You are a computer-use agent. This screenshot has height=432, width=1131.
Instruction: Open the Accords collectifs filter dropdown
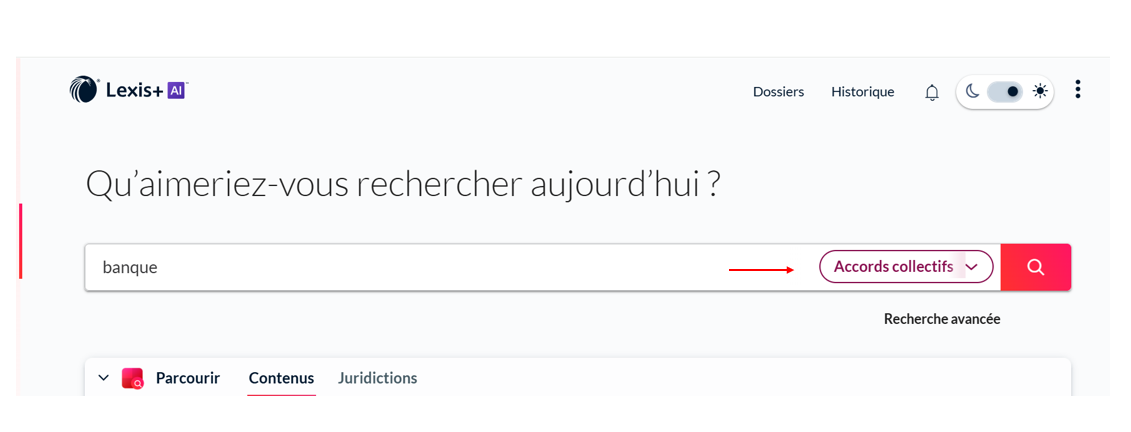[893, 267]
